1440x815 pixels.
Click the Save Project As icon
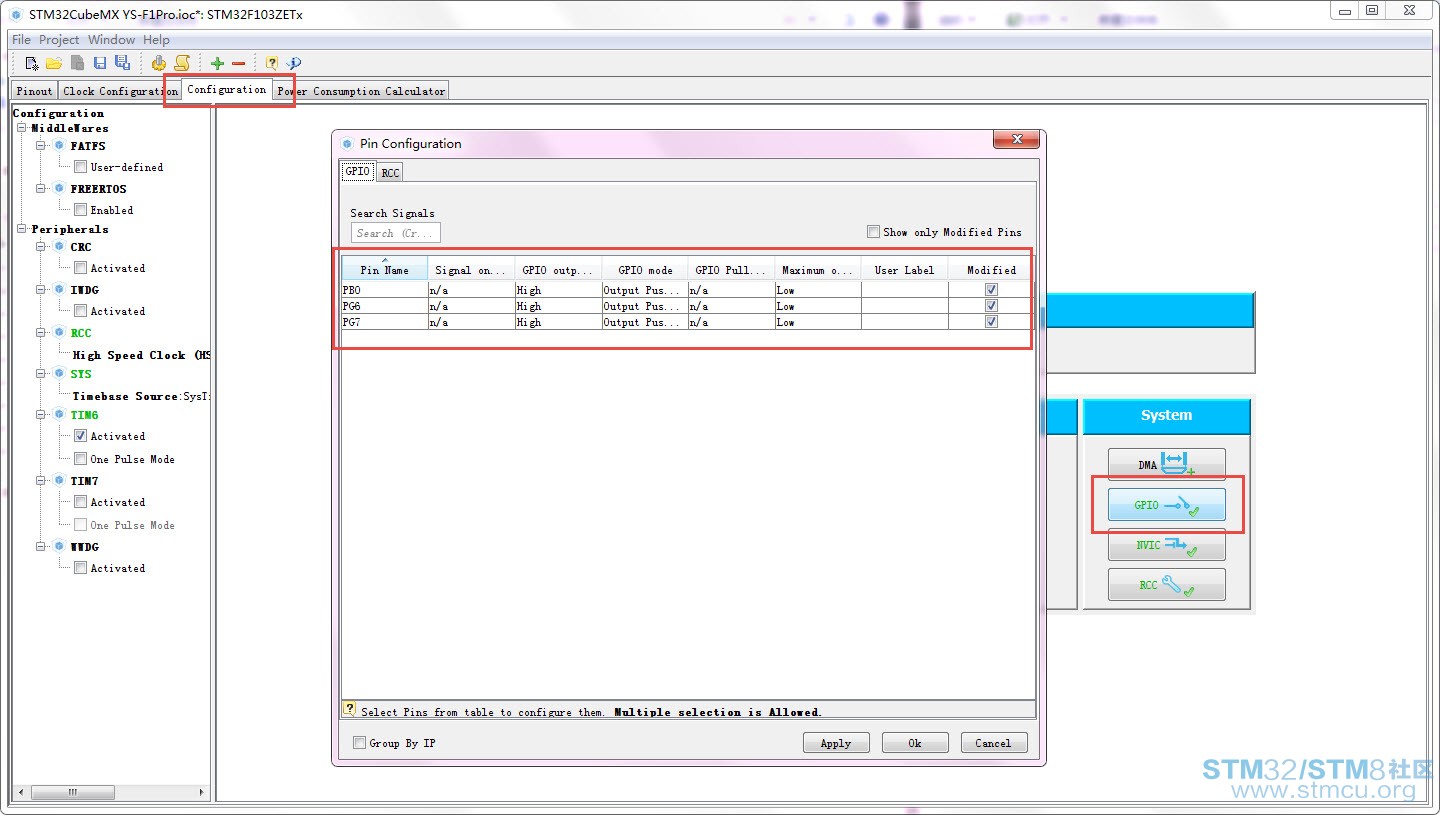[122, 63]
